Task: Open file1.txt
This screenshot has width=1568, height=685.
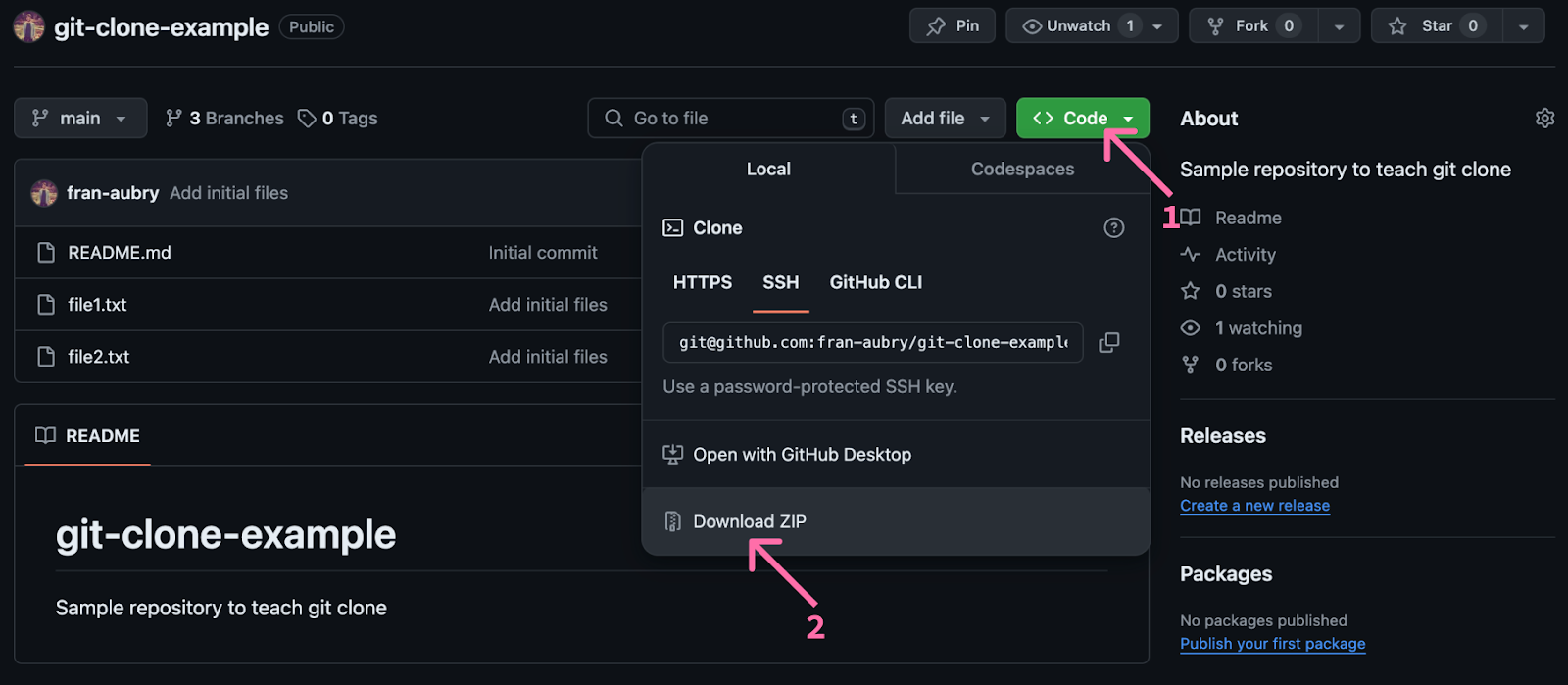Action: point(97,305)
